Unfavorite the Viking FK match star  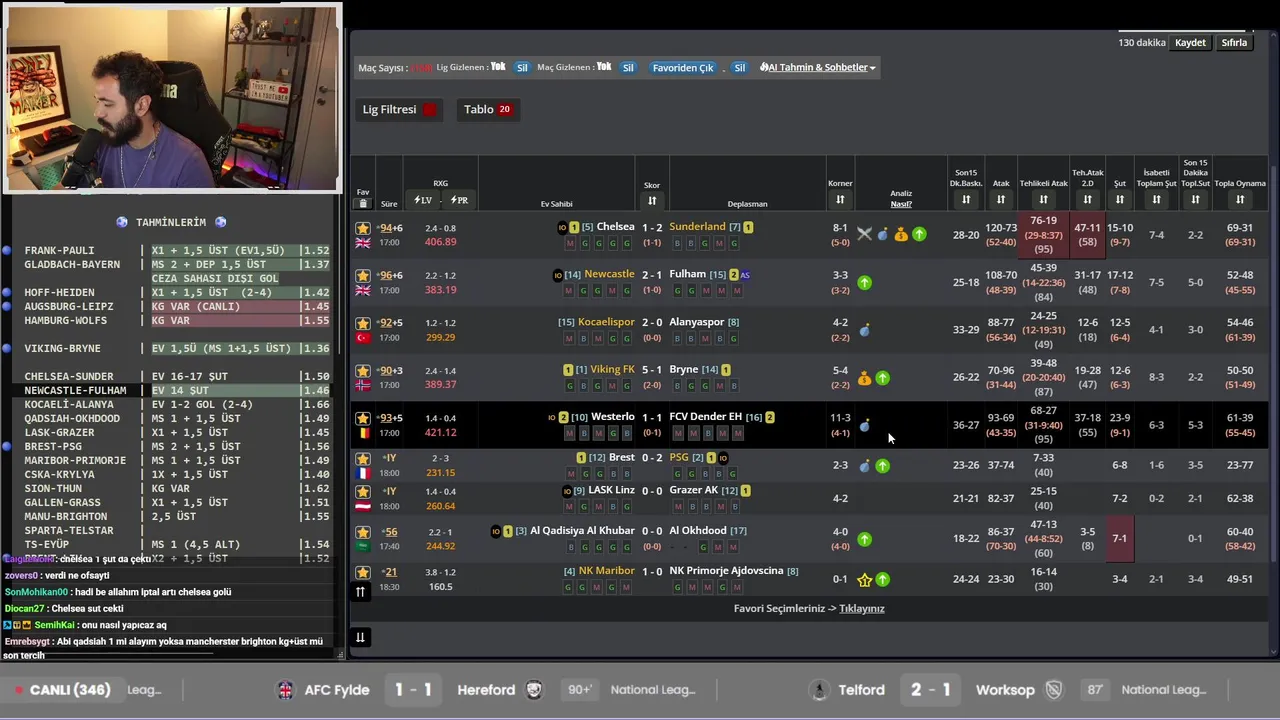[362, 370]
